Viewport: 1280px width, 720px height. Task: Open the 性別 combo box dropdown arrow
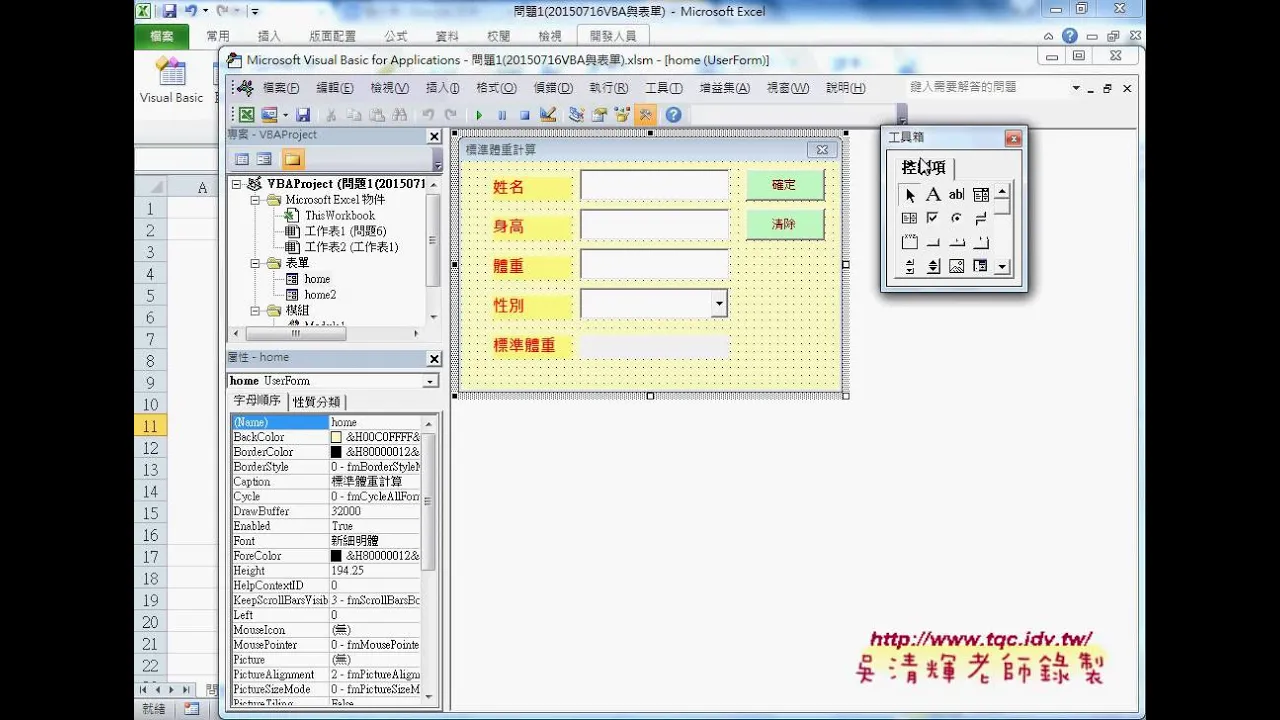click(x=719, y=304)
